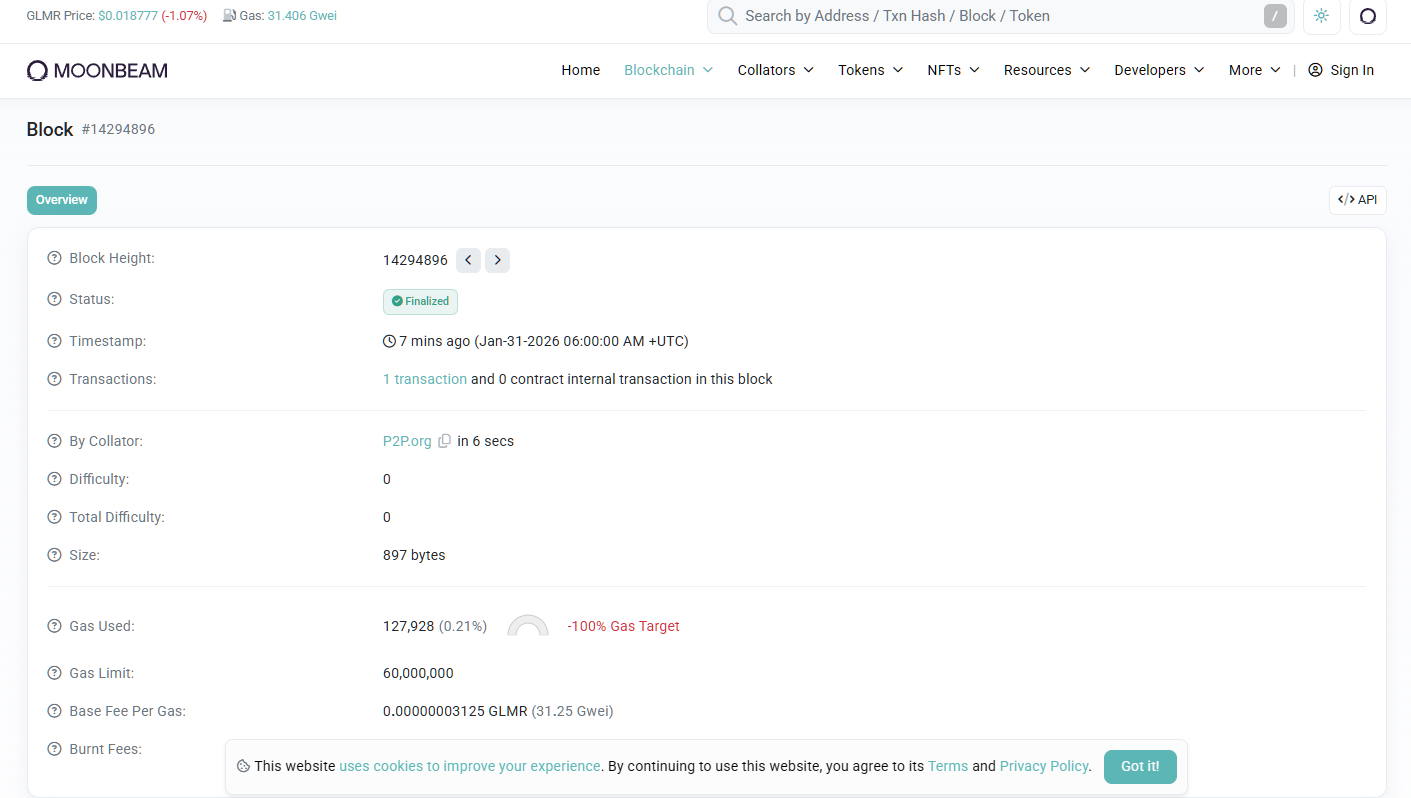The height and width of the screenshot is (798, 1411).
Task: Click help icon beside Difficulty
Action: pyautogui.click(x=55, y=479)
